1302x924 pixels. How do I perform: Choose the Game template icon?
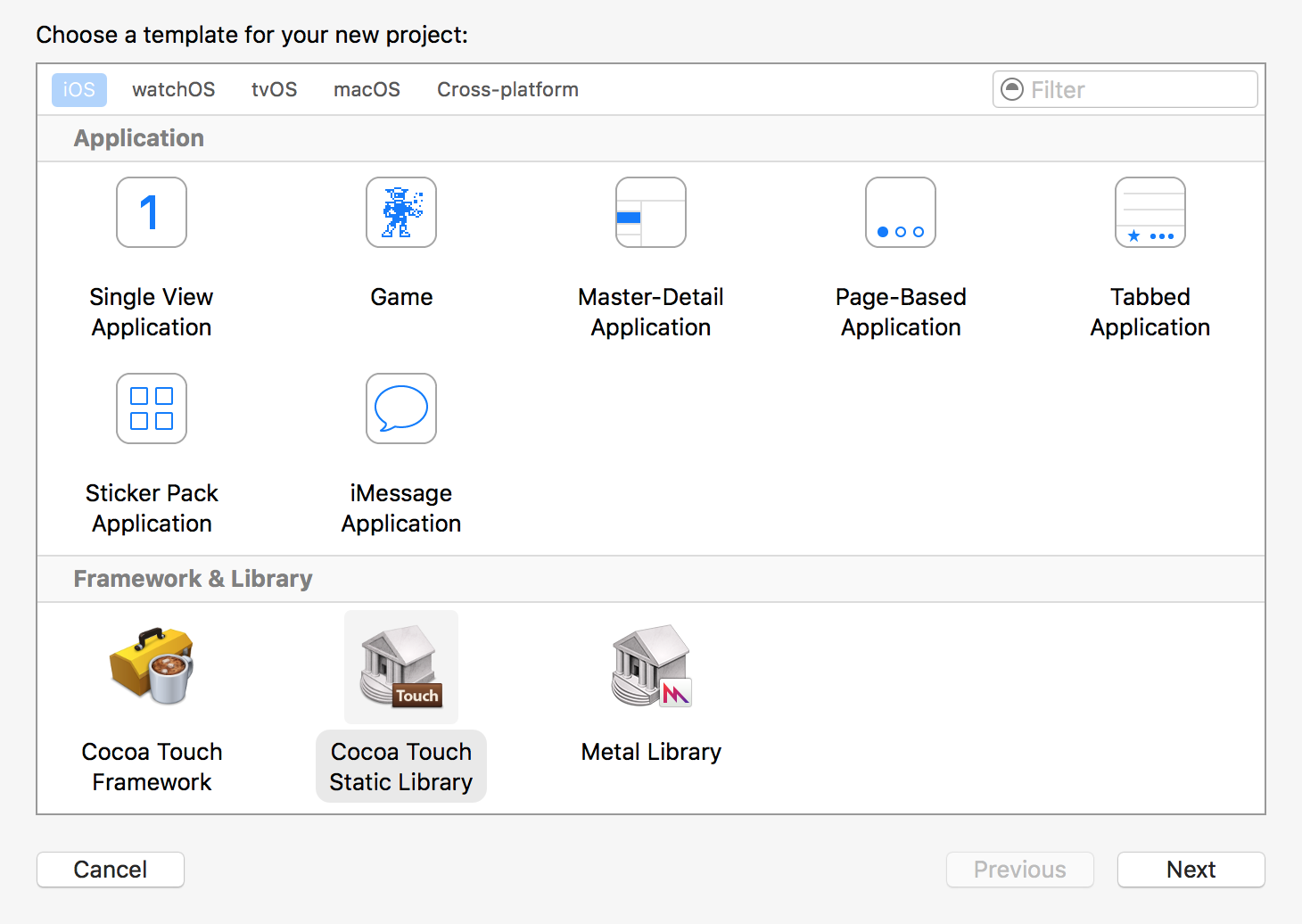point(401,212)
